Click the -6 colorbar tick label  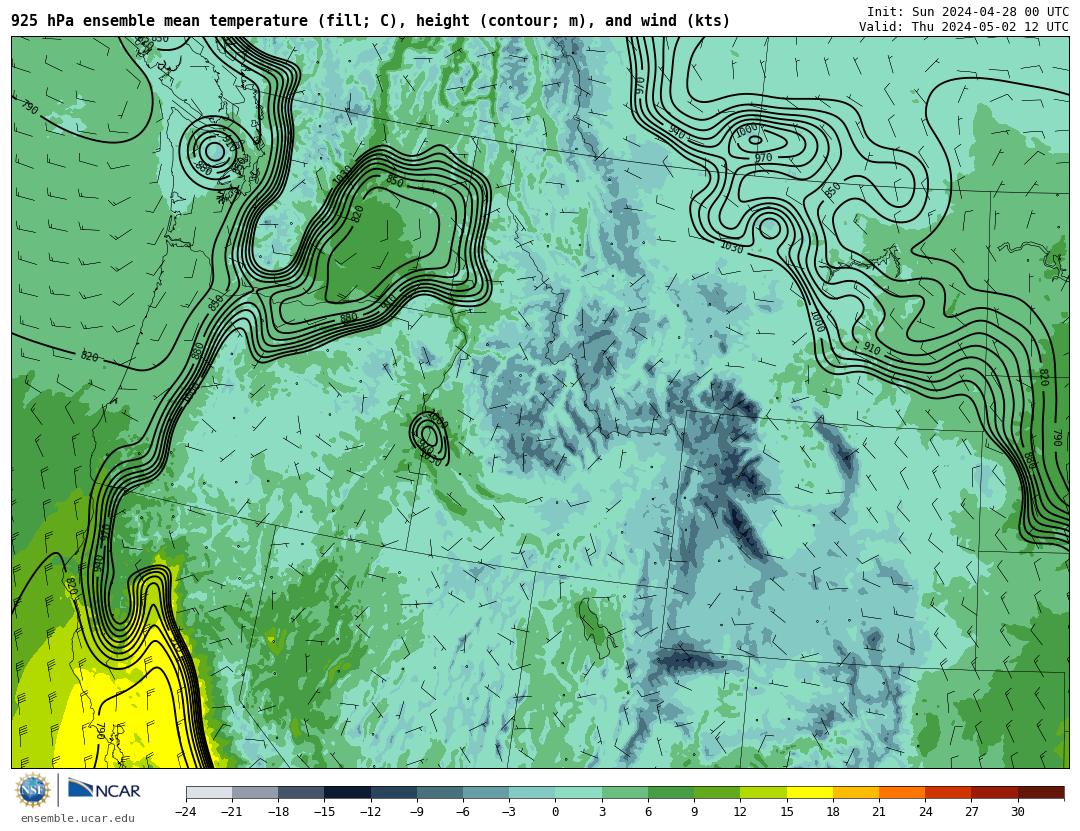pos(462,812)
